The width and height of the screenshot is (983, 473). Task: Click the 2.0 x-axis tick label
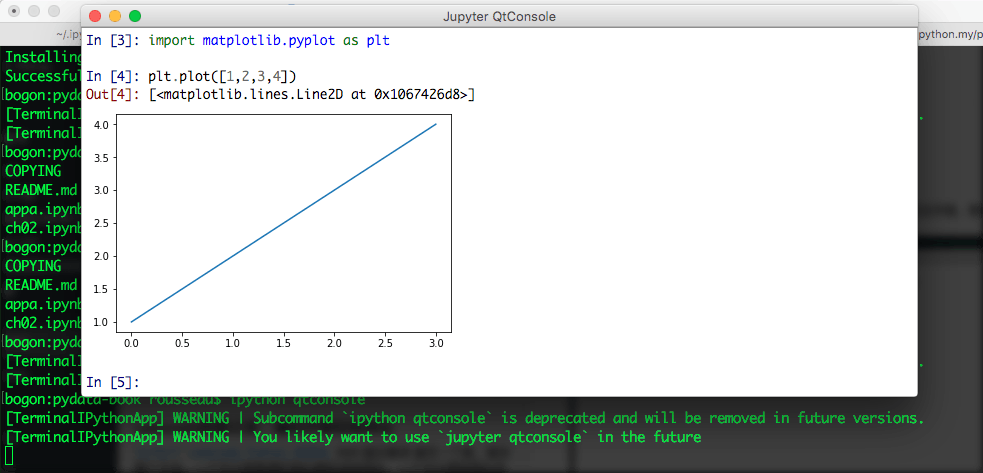(334, 344)
